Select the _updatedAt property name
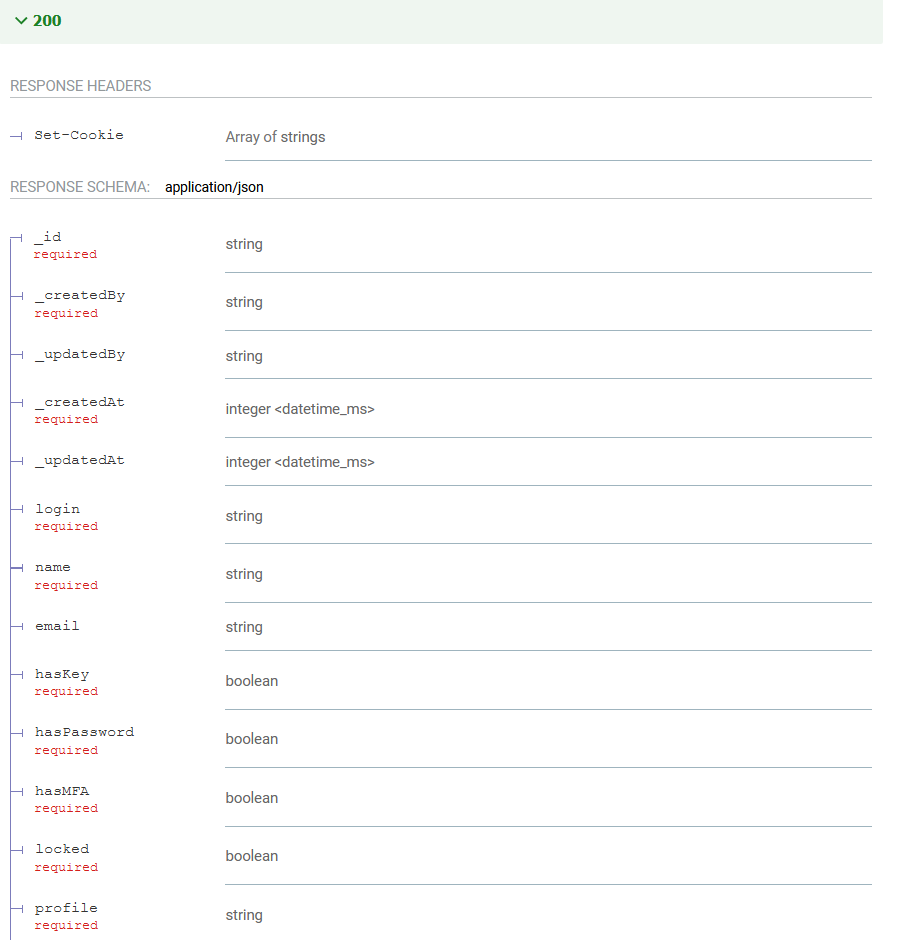The height and width of the screenshot is (940, 924). coord(80,461)
